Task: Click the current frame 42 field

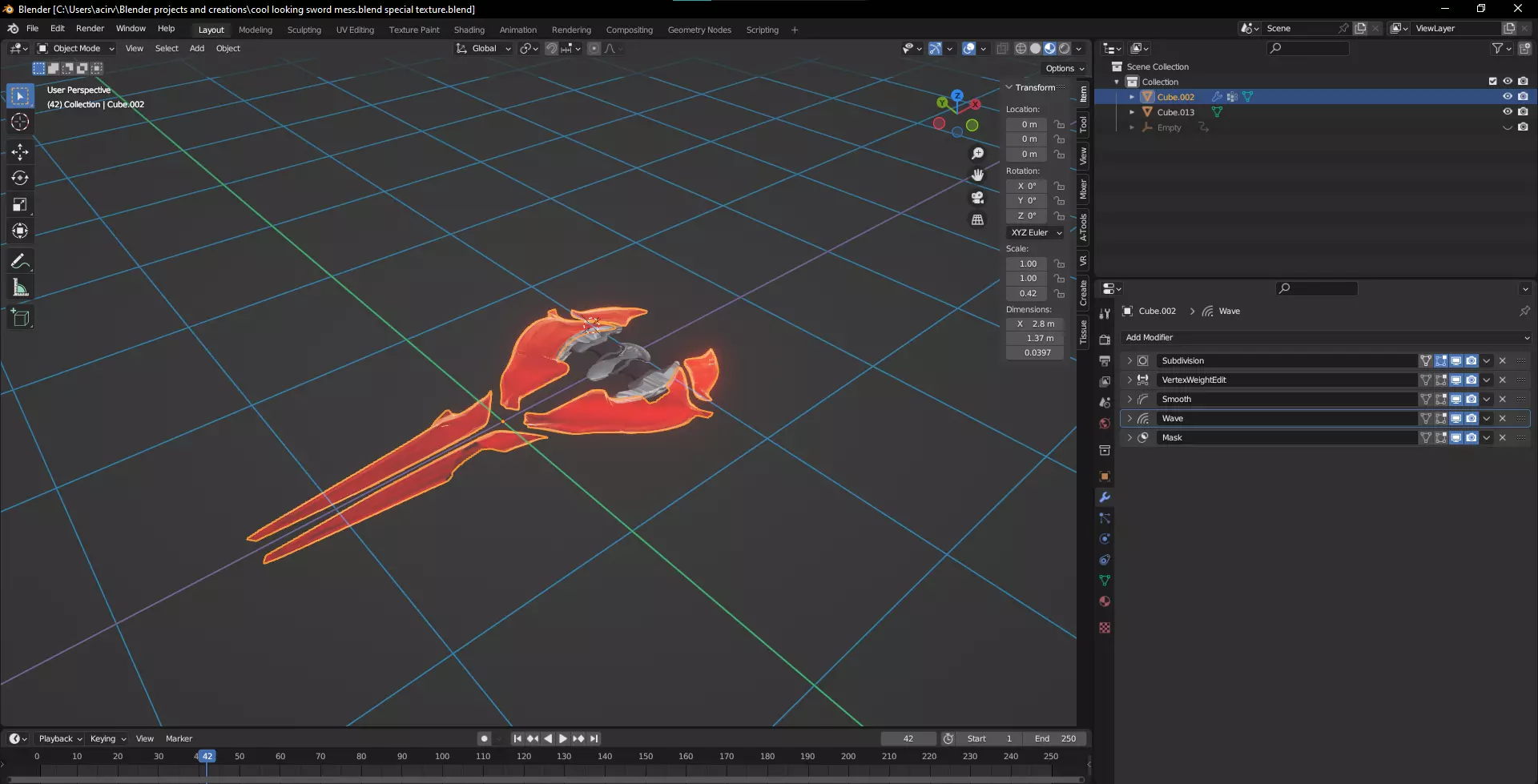Action: point(908,738)
